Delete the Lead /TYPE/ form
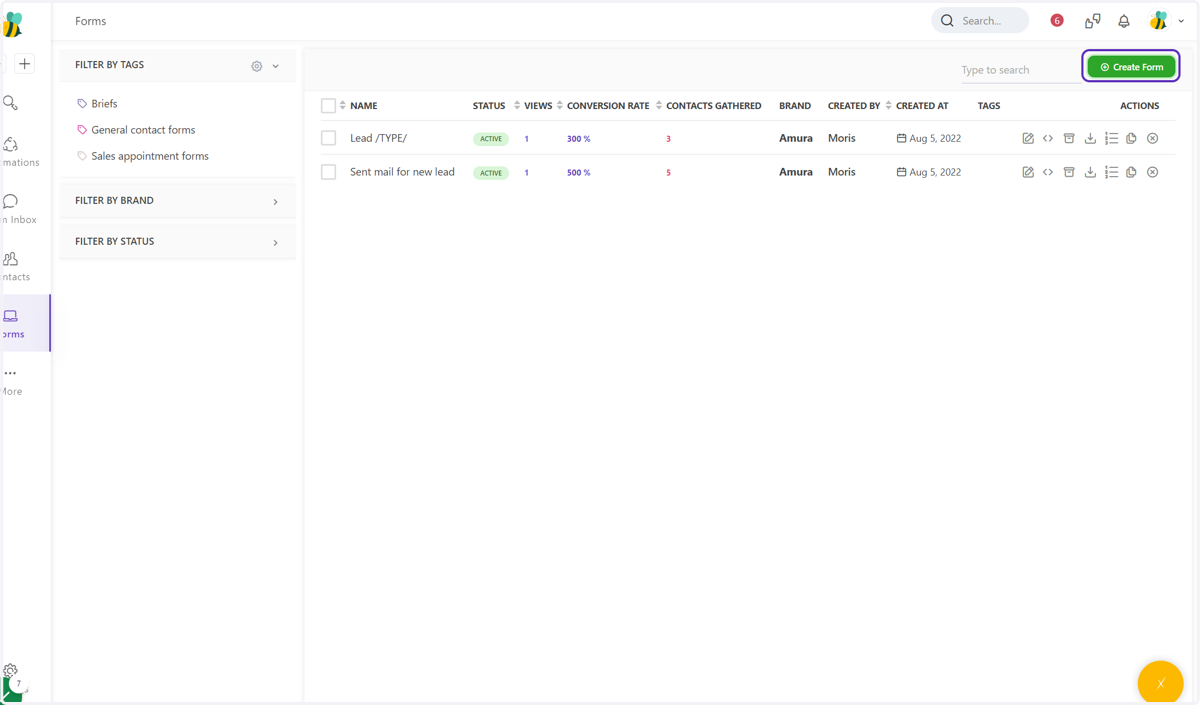Image resolution: width=1200 pixels, height=705 pixels. tap(1152, 139)
